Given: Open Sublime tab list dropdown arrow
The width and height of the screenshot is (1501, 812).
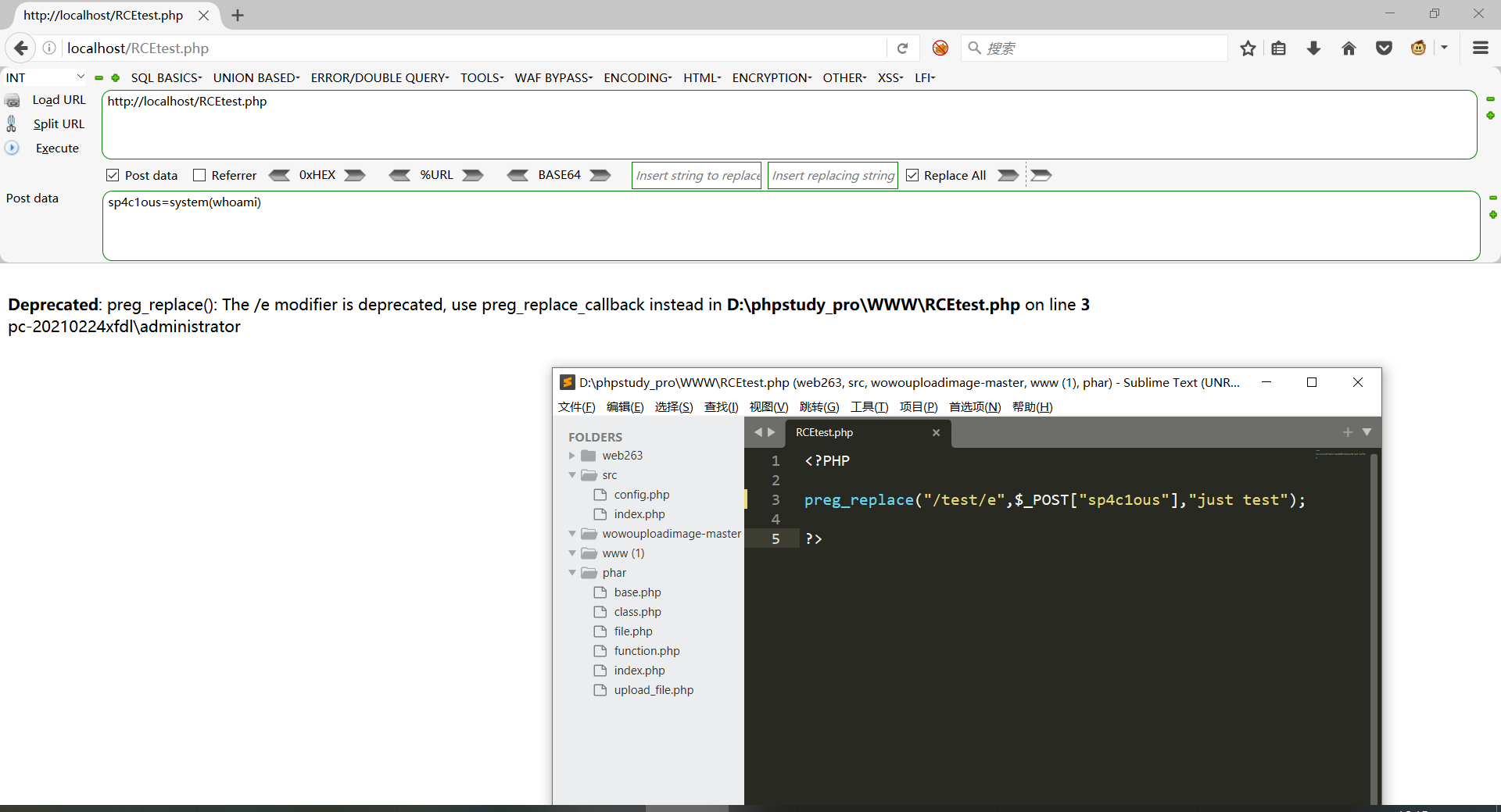Looking at the screenshot, I should (x=1367, y=432).
